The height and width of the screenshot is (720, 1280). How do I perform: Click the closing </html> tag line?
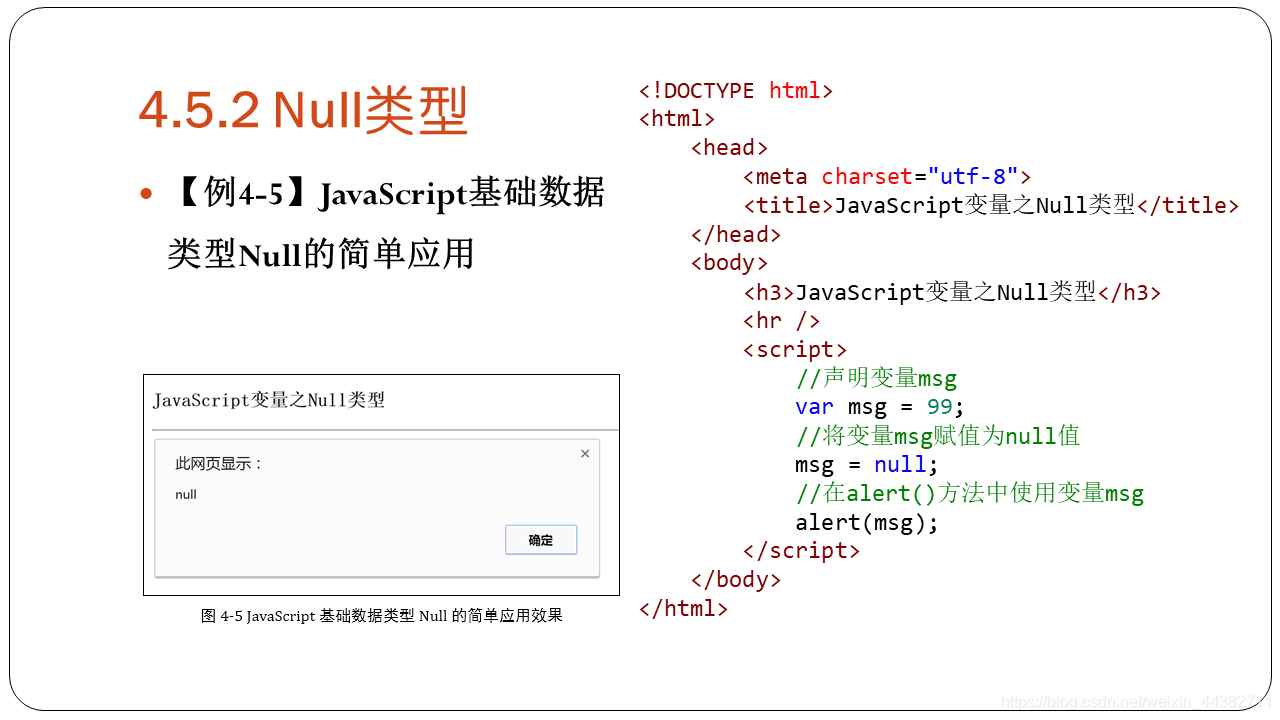coord(684,608)
